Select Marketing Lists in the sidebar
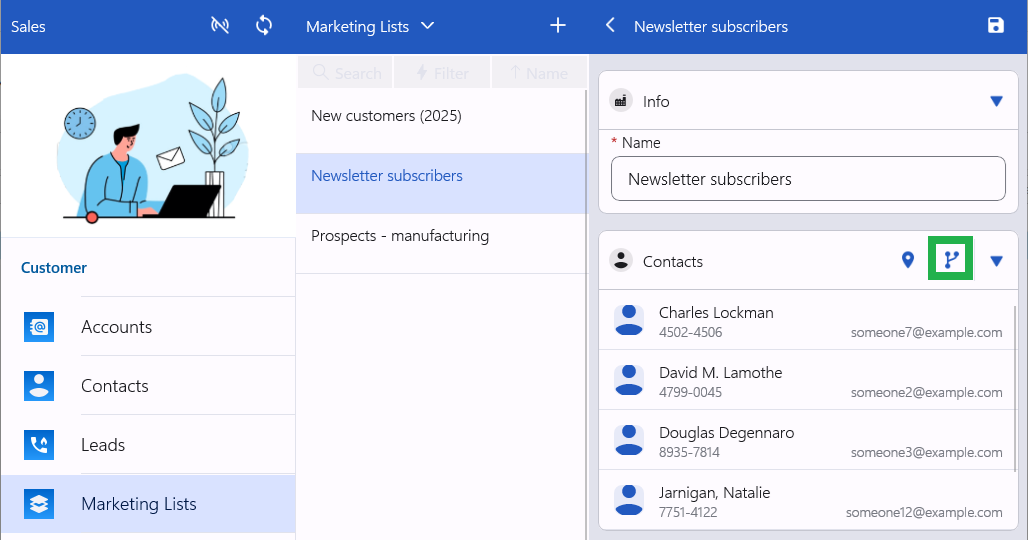 pyautogui.click(x=138, y=504)
